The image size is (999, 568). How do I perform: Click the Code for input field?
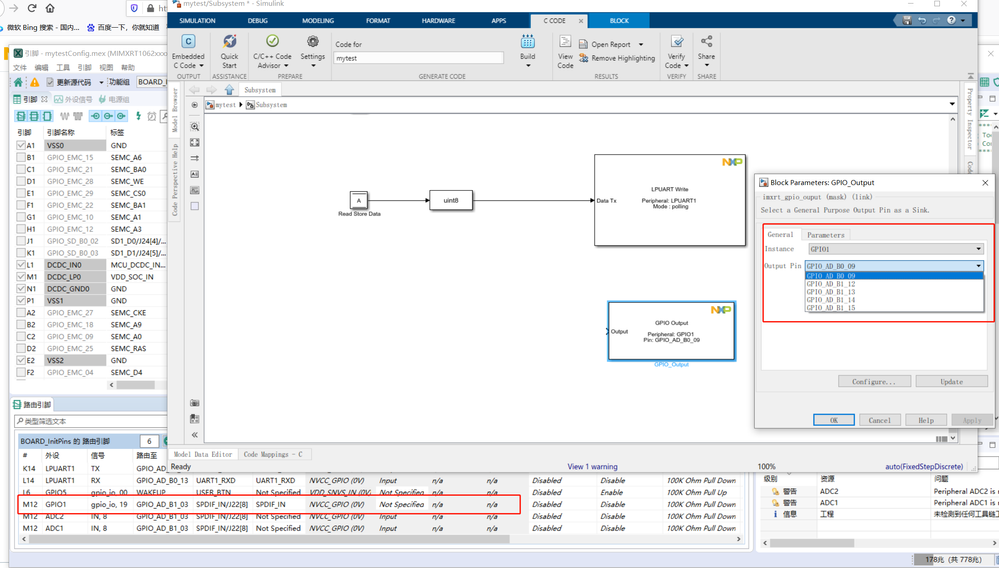(419, 58)
